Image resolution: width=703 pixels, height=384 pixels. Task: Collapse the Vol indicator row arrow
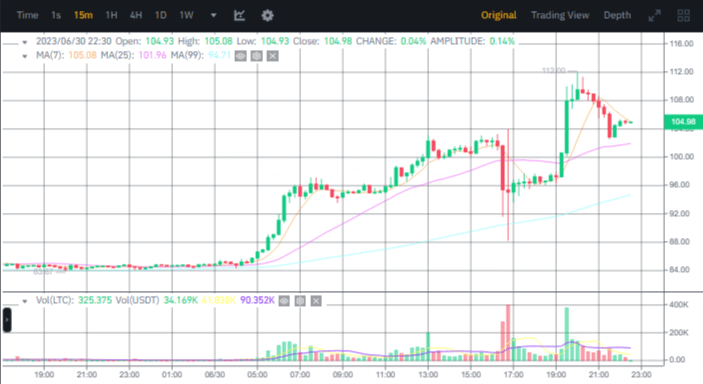coord(25,301)
